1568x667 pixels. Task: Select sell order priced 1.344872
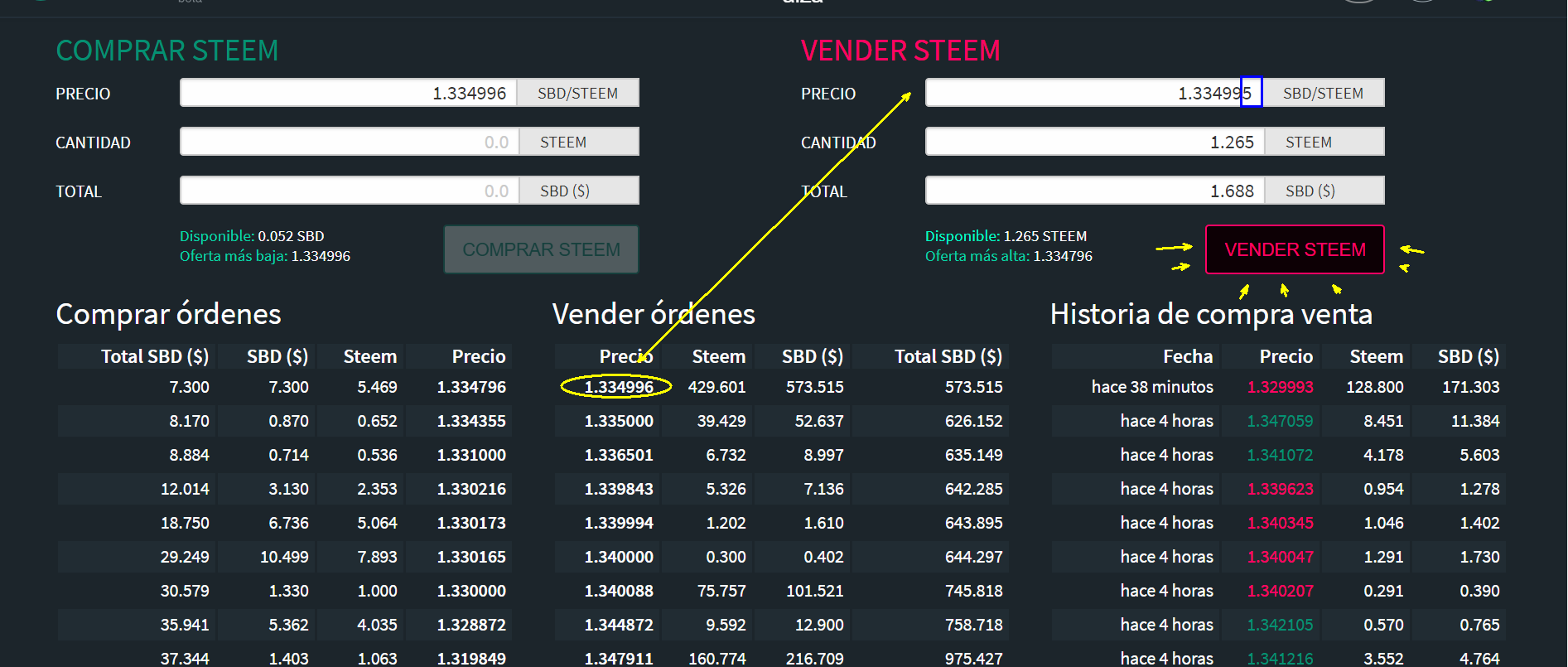[782, 625]
